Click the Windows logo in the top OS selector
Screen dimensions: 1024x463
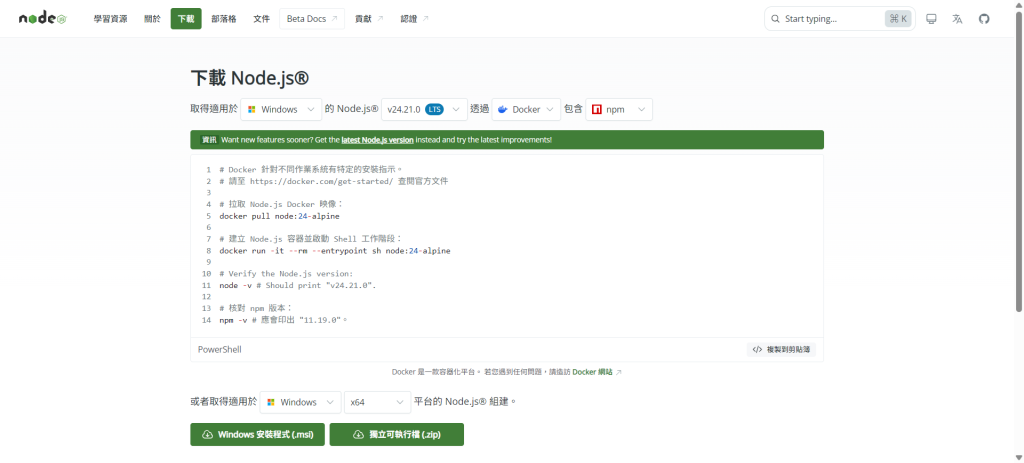(251, 110)
